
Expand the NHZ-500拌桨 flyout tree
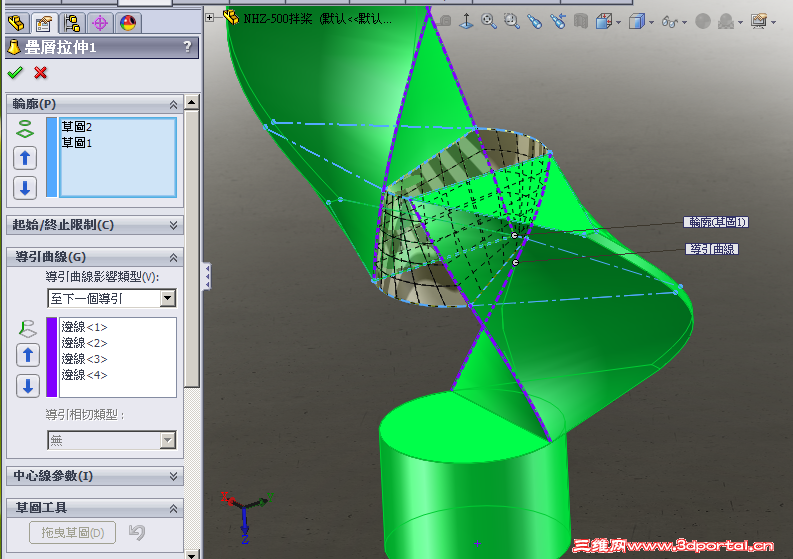(x=209, y=18)
